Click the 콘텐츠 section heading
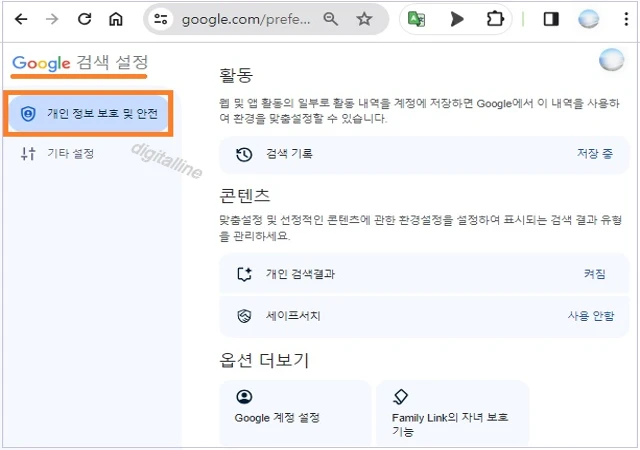 tap(244, 196)
